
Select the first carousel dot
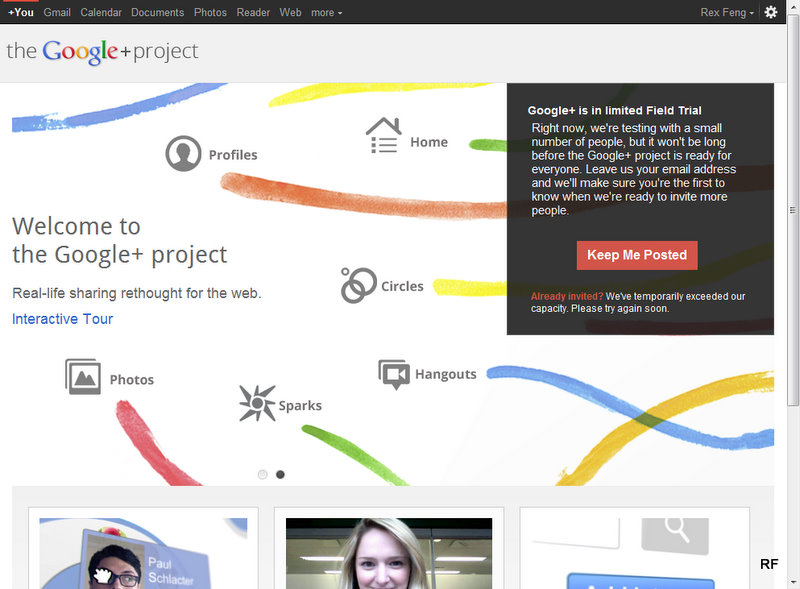point(262,474)
